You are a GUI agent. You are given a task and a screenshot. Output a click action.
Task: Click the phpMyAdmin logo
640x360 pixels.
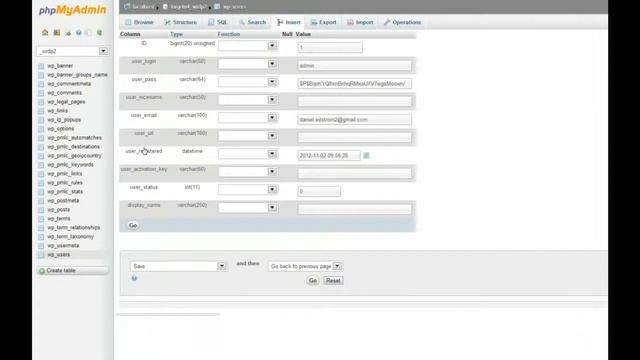[x=73, y=10]
